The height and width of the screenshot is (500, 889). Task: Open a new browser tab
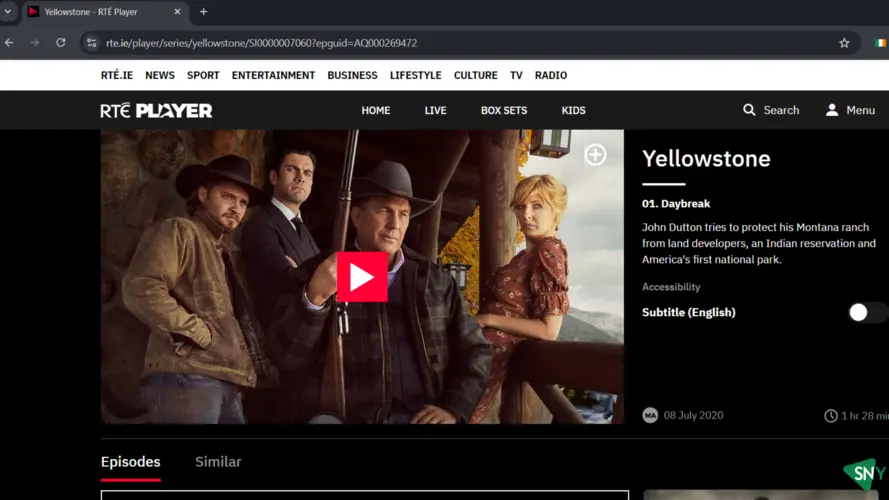[x=204, y=11]
